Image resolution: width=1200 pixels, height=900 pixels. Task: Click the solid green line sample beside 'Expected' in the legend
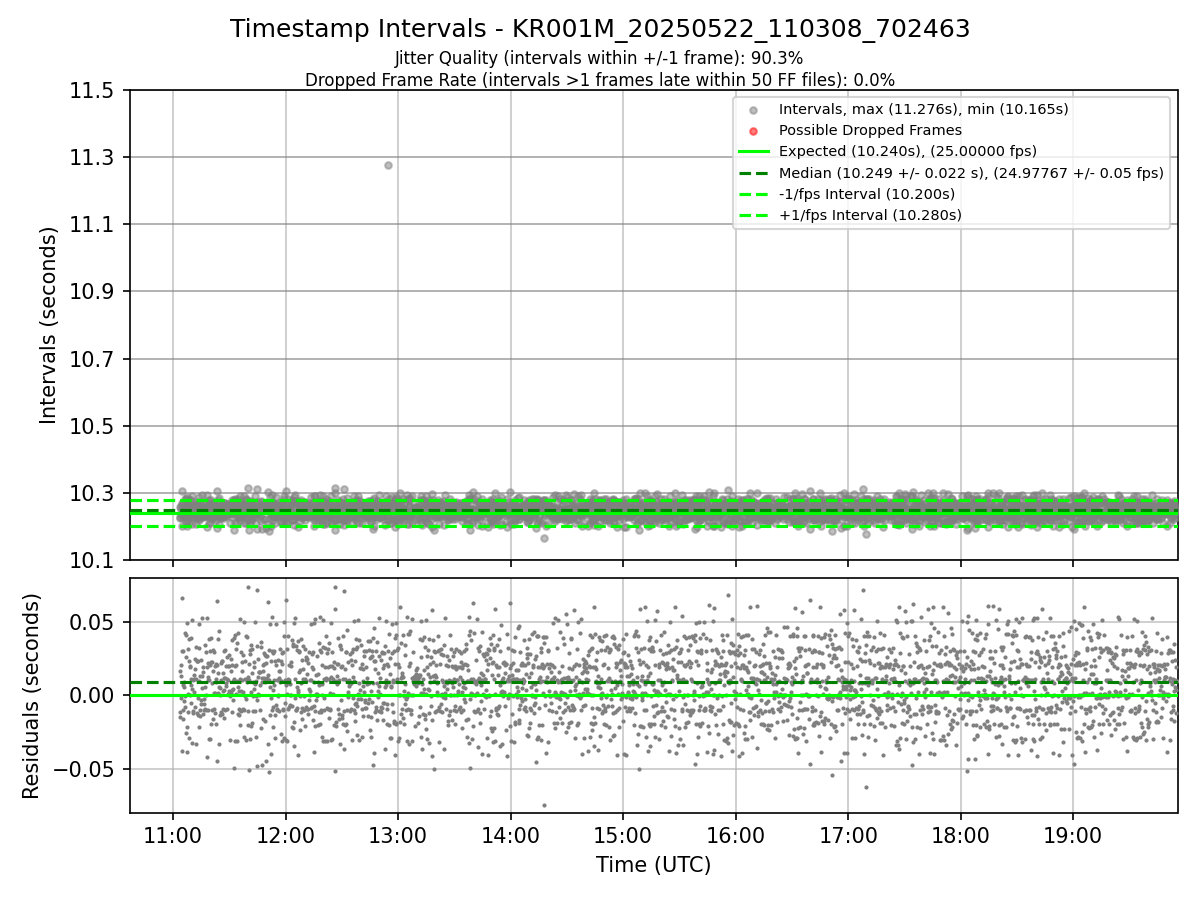[753, 151]
